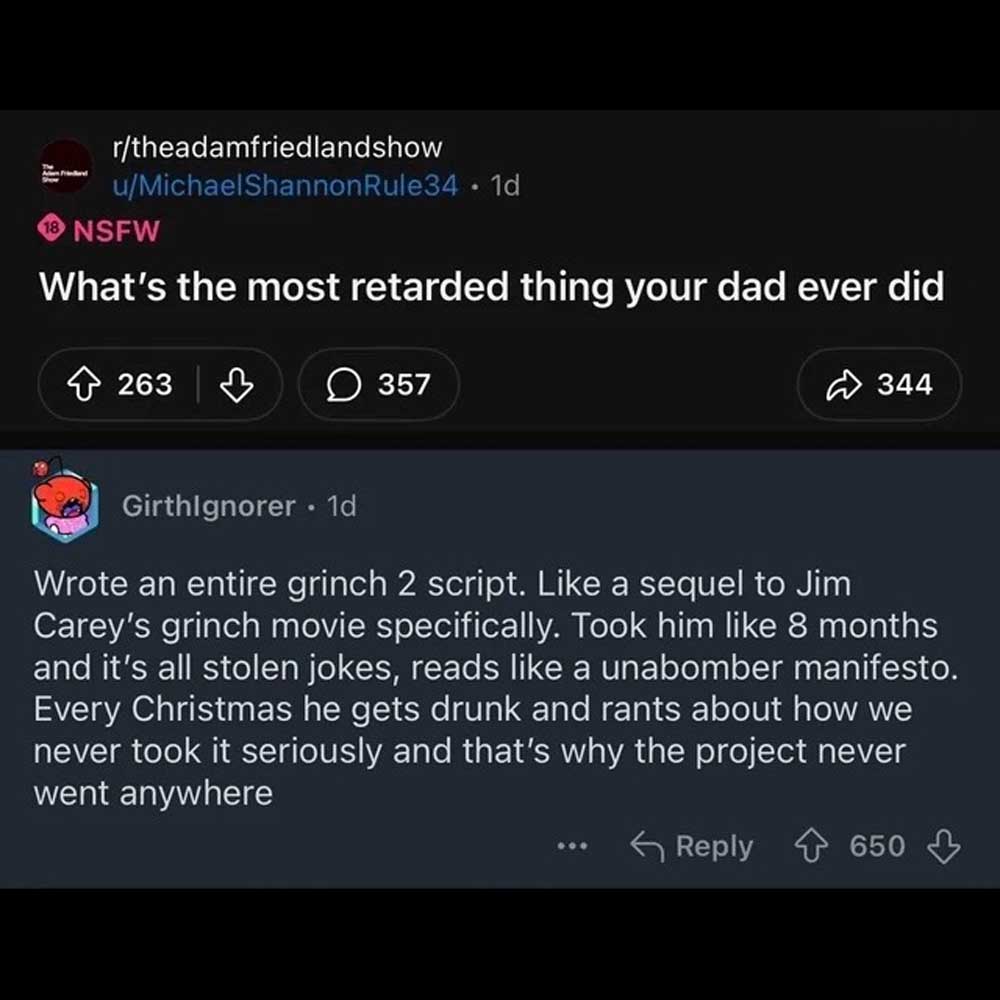Image resolution: width=1000 pixels, height=1000 pixels.
Task: Open r/theadamfriedlandshow subreddit link
Action: click(x=278, y=147)
